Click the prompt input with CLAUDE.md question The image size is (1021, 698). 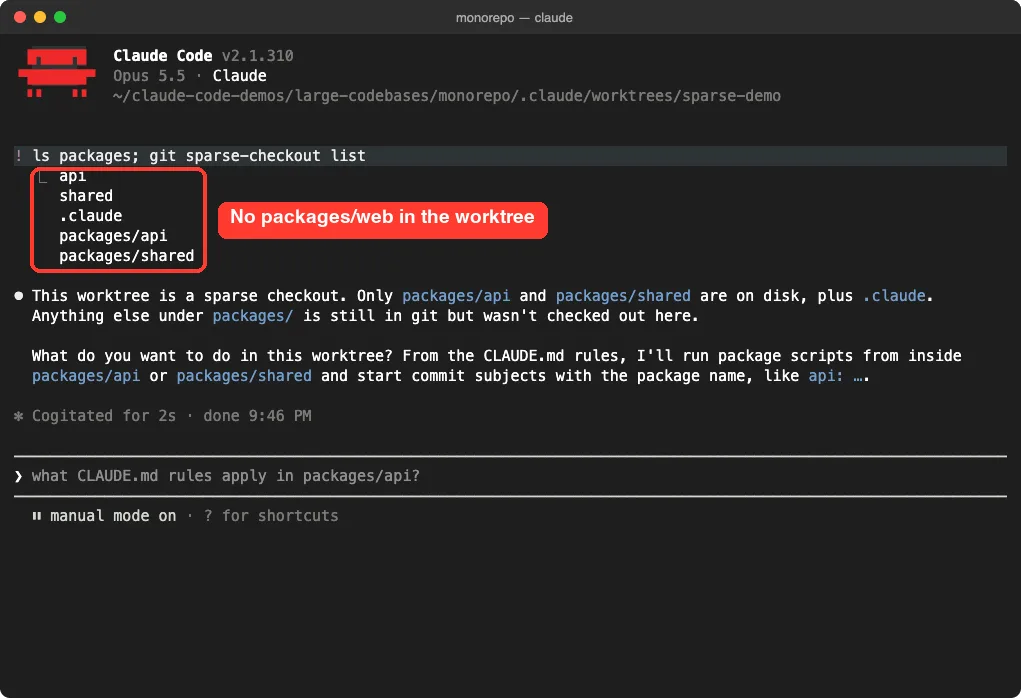point(510,476)
